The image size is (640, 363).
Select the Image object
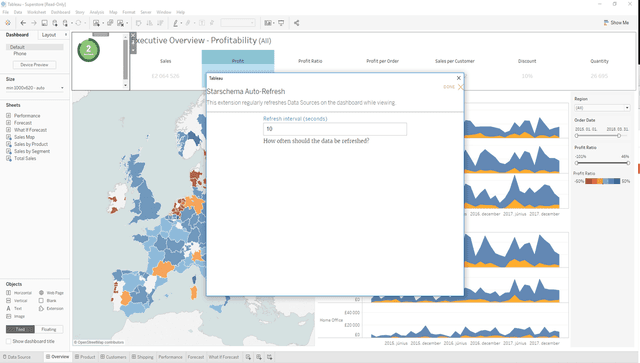point(16,316)
